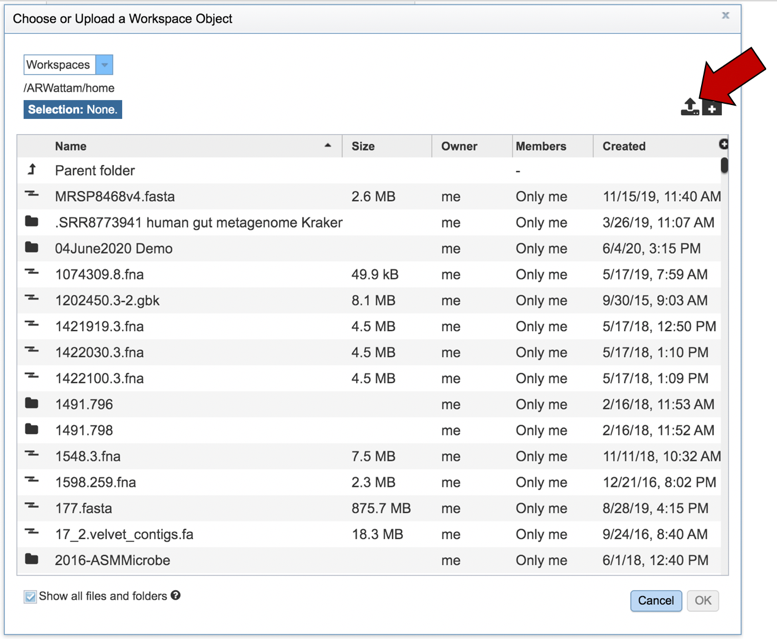
Task: Click the create new folder icon
Action: (712, 108)
